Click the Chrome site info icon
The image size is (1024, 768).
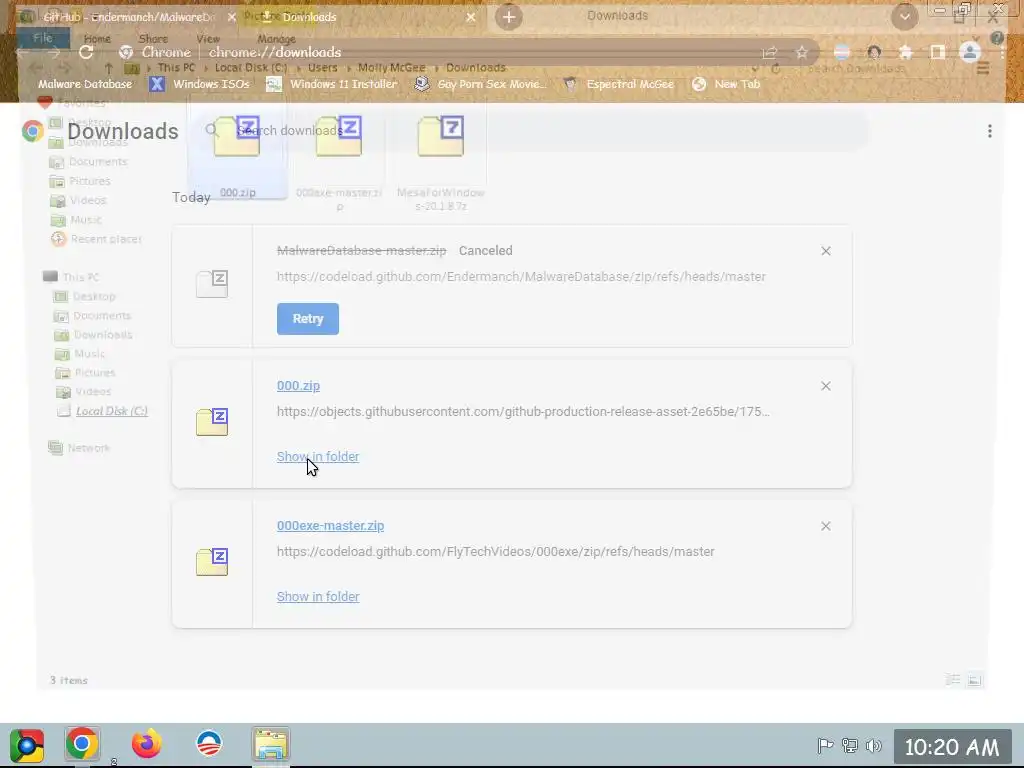tap(126, 52)
